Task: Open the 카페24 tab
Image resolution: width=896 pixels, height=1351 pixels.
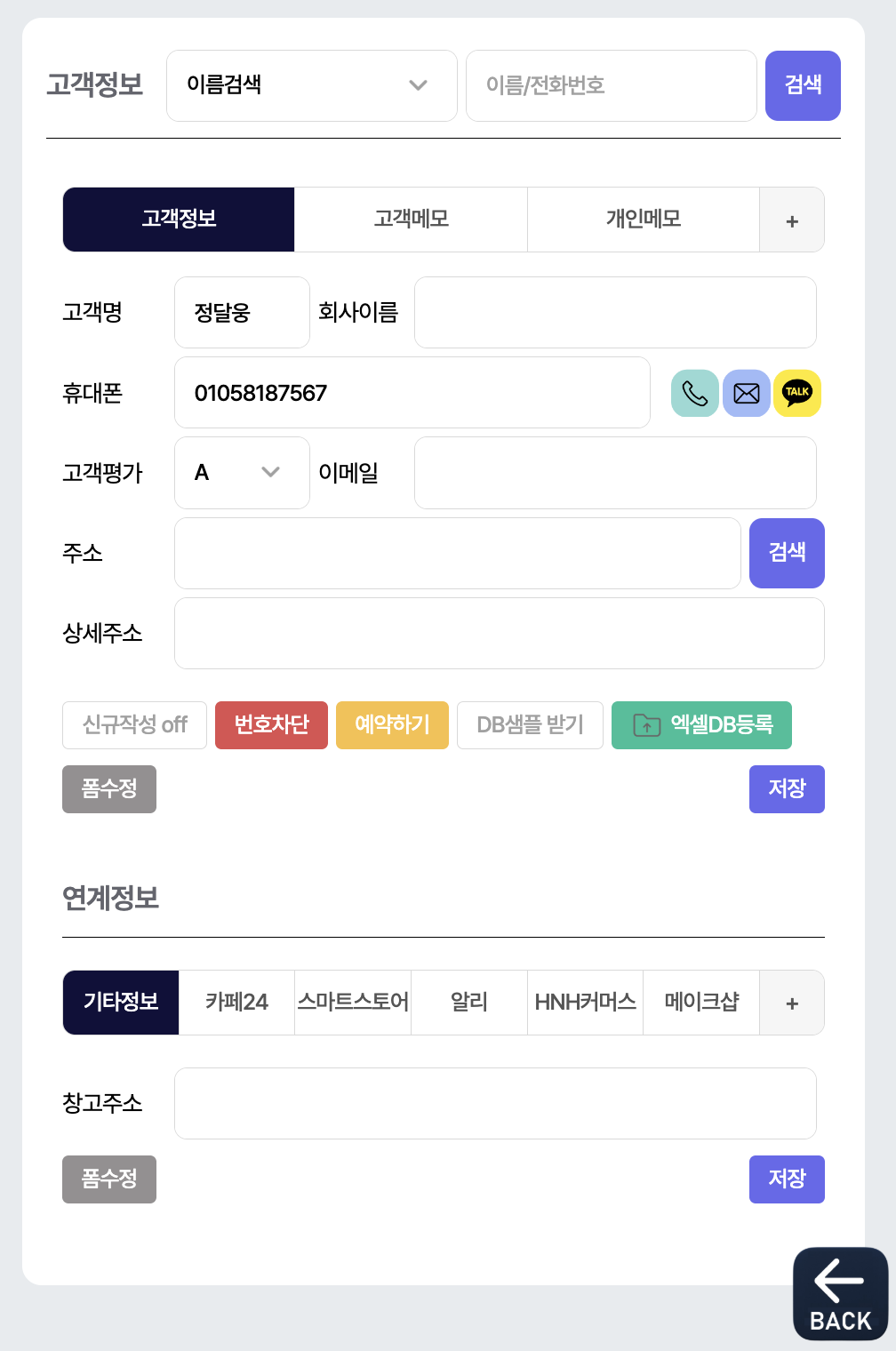Action: pyautogui.click(x=236, y=1003)
